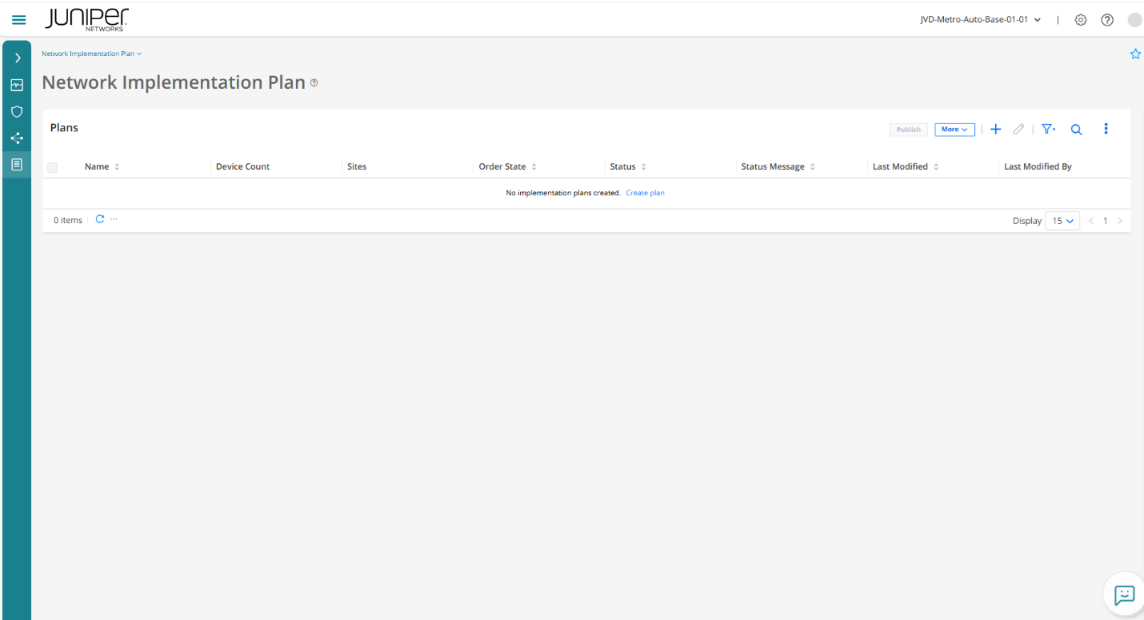Open the hamburger navigation menu
This screenshot has height=620, width=1144.
[19, 20]
